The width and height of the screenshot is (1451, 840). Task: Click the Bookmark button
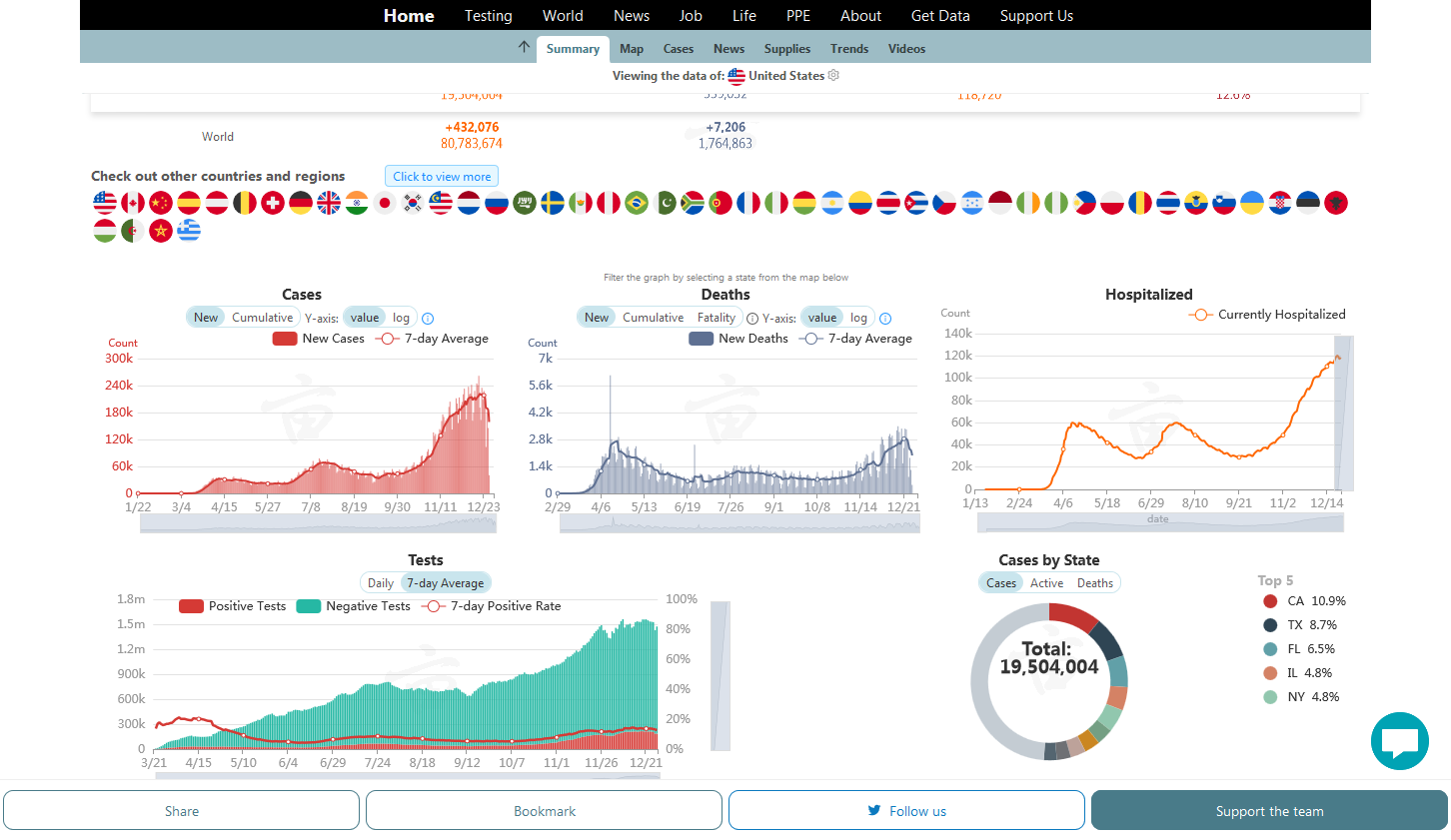click(x=544, y=810)
